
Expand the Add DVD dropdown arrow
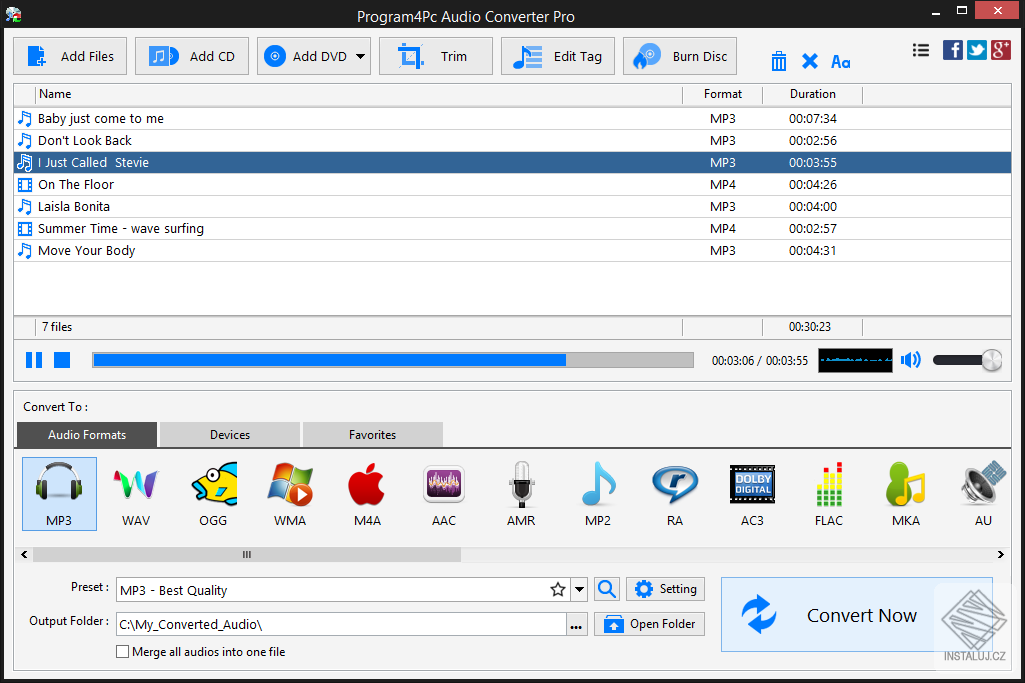point(360,56)
